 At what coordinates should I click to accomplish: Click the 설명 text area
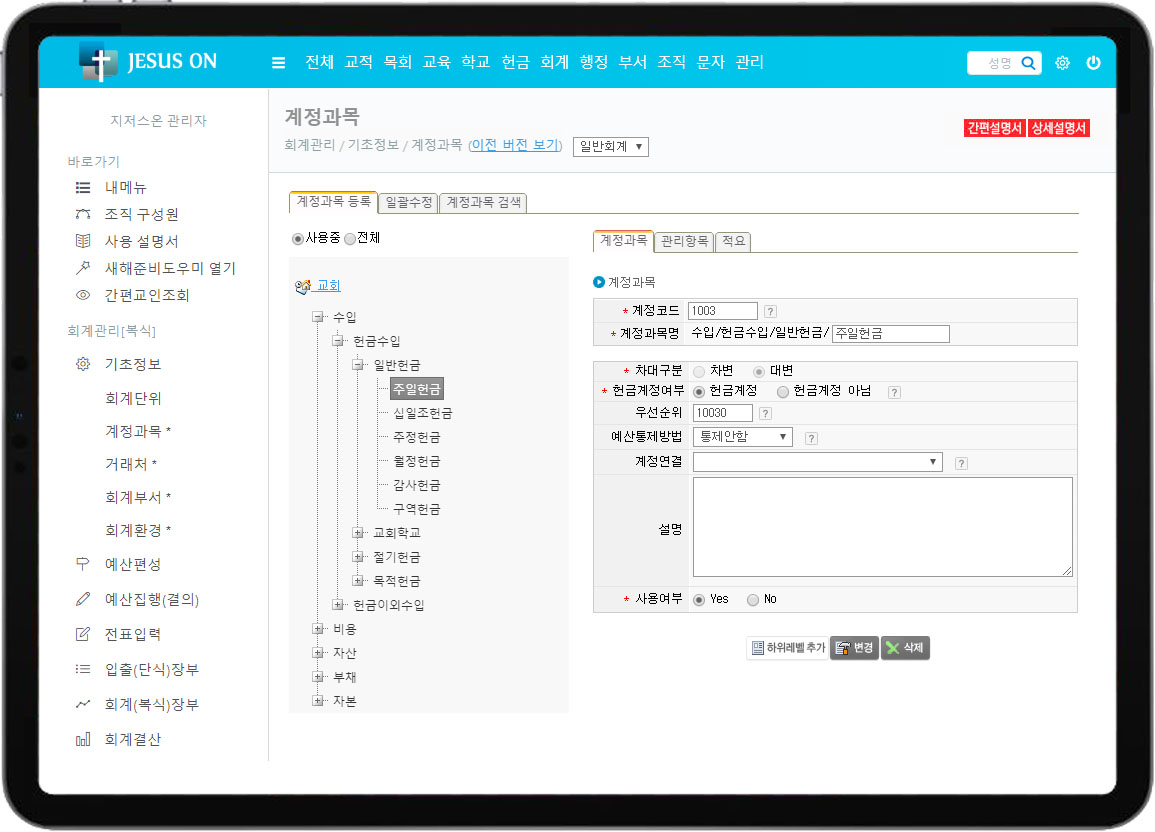pos(882,527)
